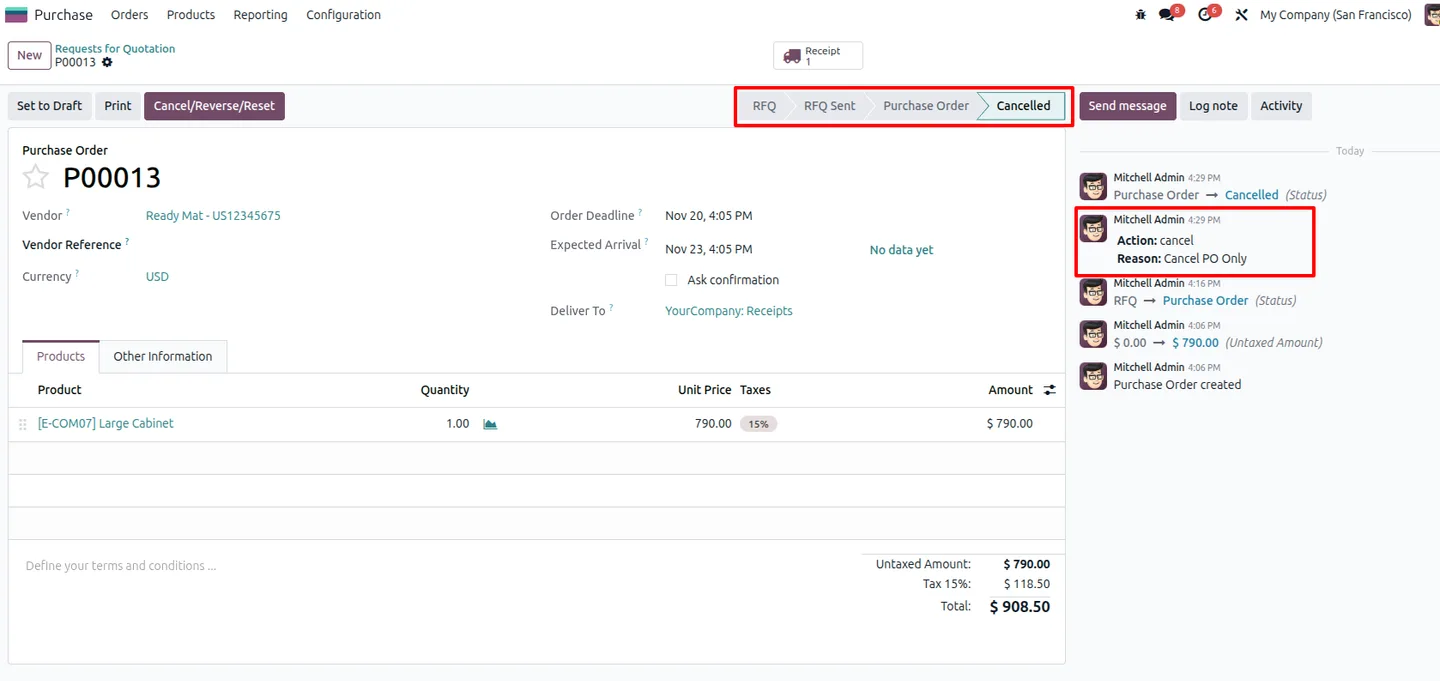1440x681 pixels.
Task: Show forecast chart icon for Large Cabinet
Action: [x=490, y=424]
